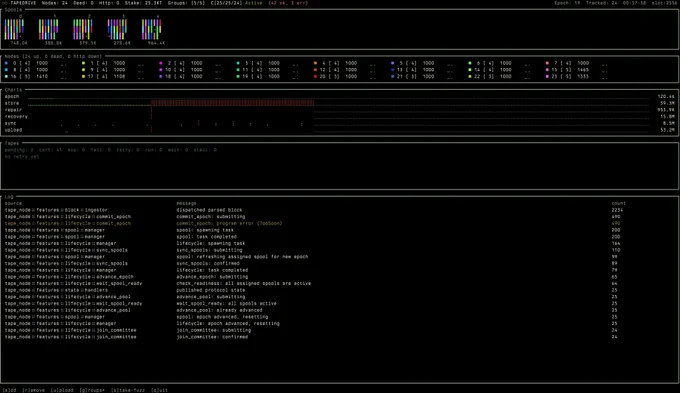Click the 'Tracked: 24' indicator
Screen dimensions: 680x393
coord(602,3)
